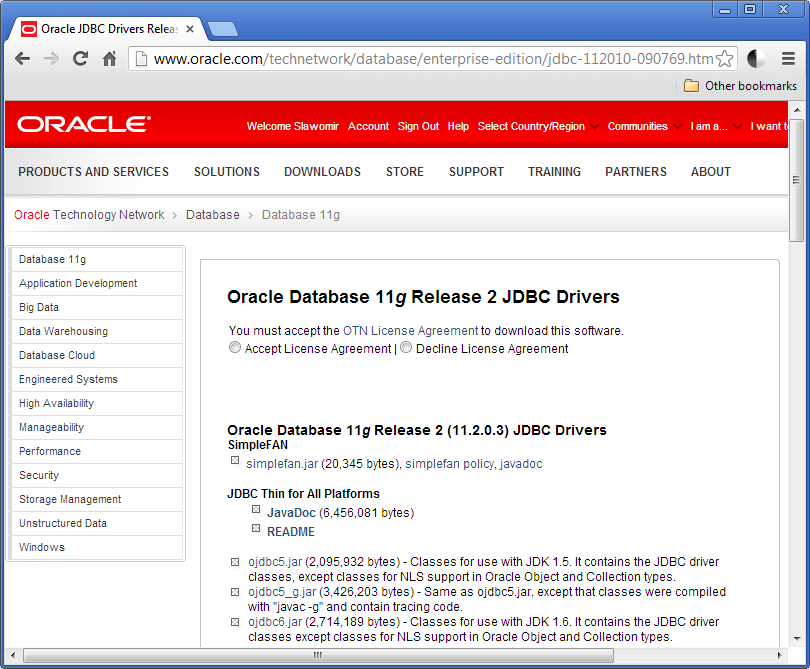Click the Oracle logo
This screenshot has height=669, width=810.
(x=84, y=125)
